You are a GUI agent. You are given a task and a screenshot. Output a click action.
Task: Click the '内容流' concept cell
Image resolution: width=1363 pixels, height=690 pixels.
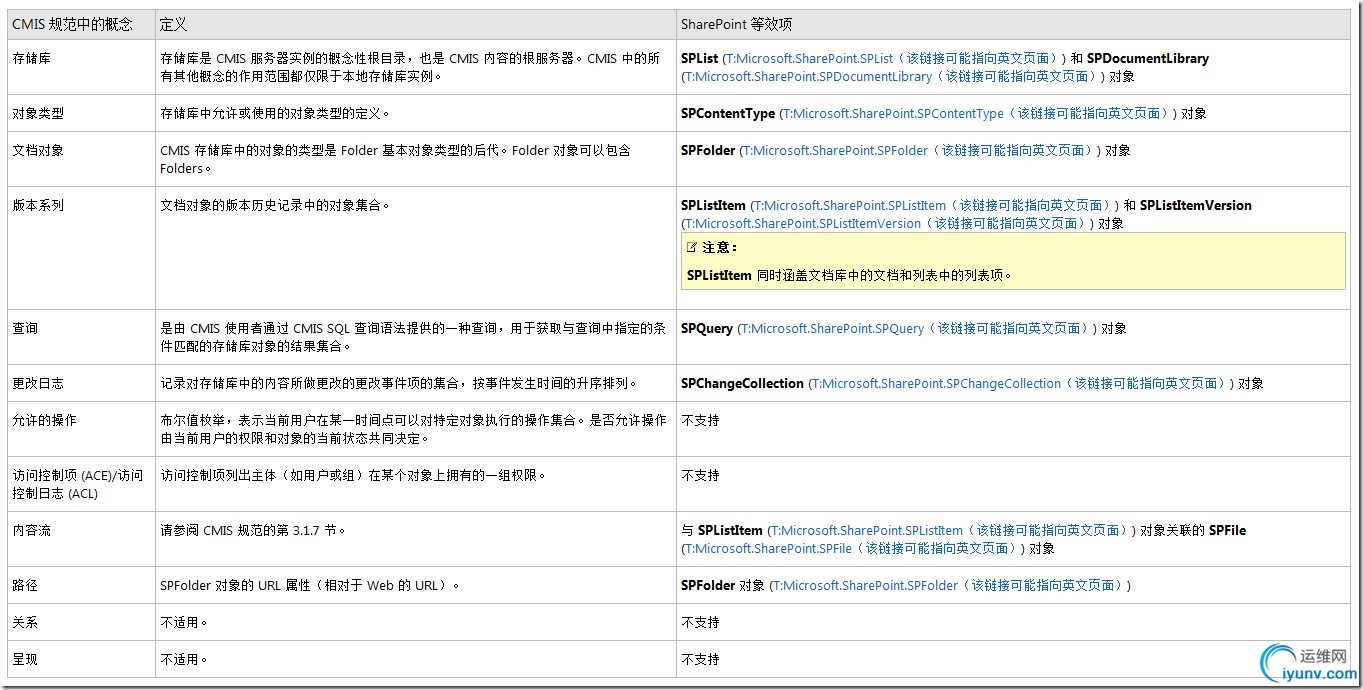pyautogui.click(x=81, y=540)
